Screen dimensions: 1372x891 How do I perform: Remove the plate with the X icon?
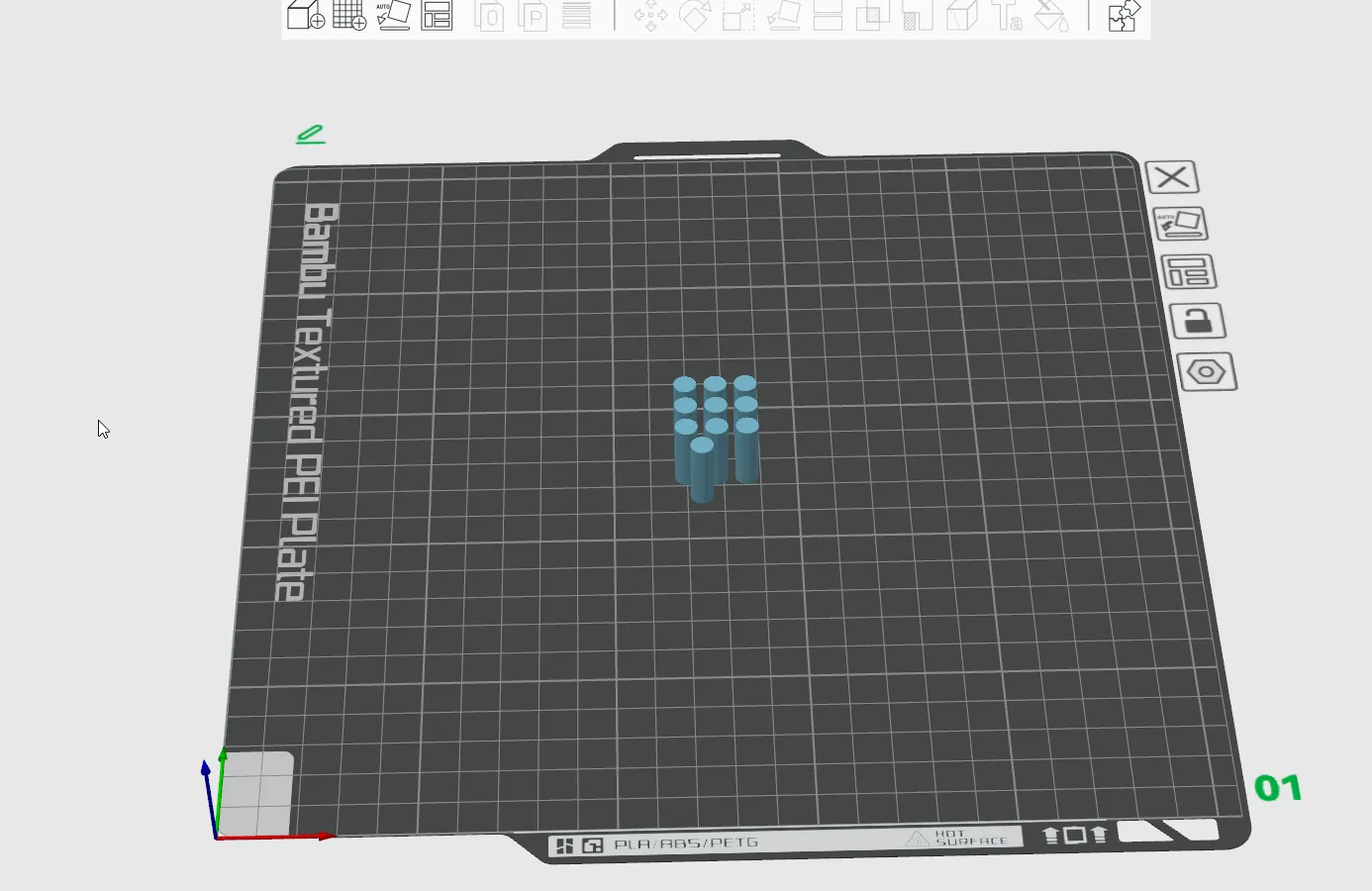pyautogui.click(x=1172, y=177)
